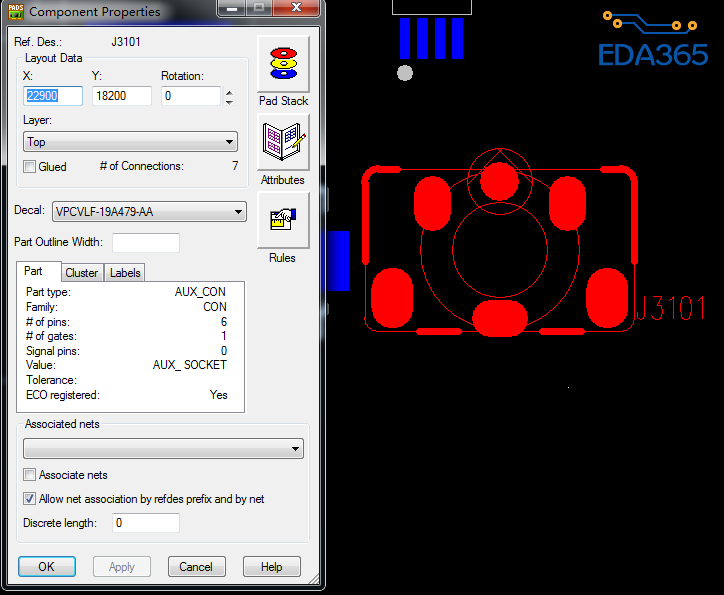
Task: Expand the Decal dropdown VPCVLF-19A479-AA
Action: tap(149, 212)
